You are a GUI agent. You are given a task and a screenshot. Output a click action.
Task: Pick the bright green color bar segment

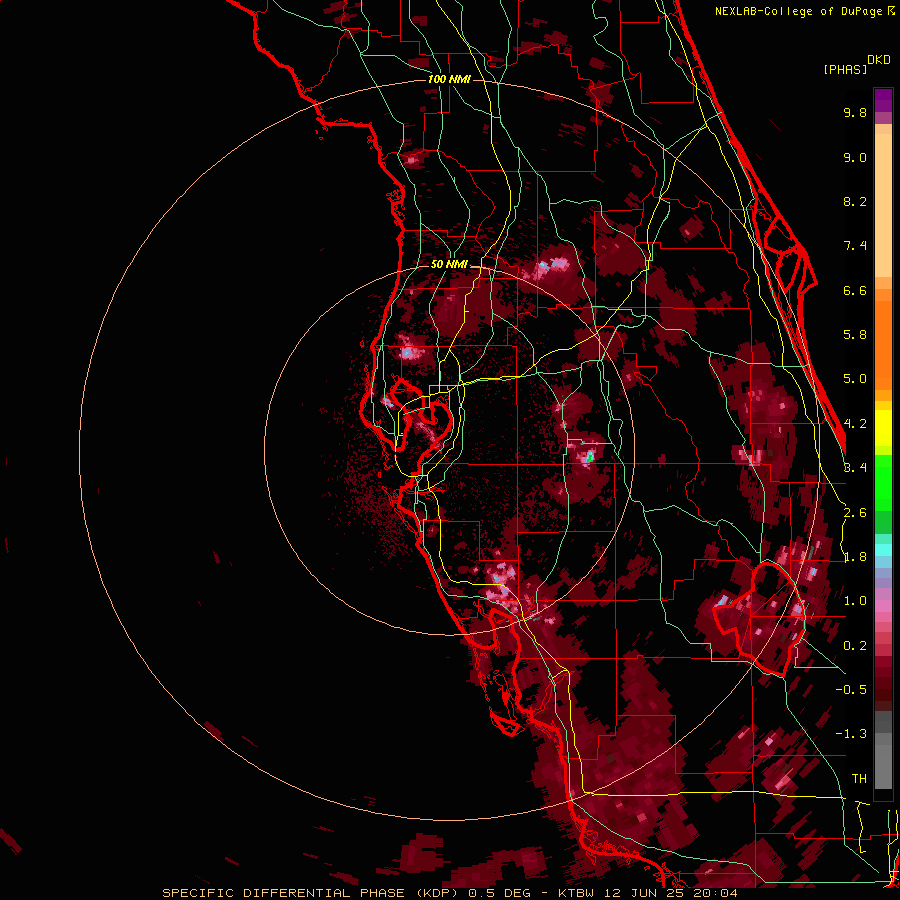coord(883,482)
